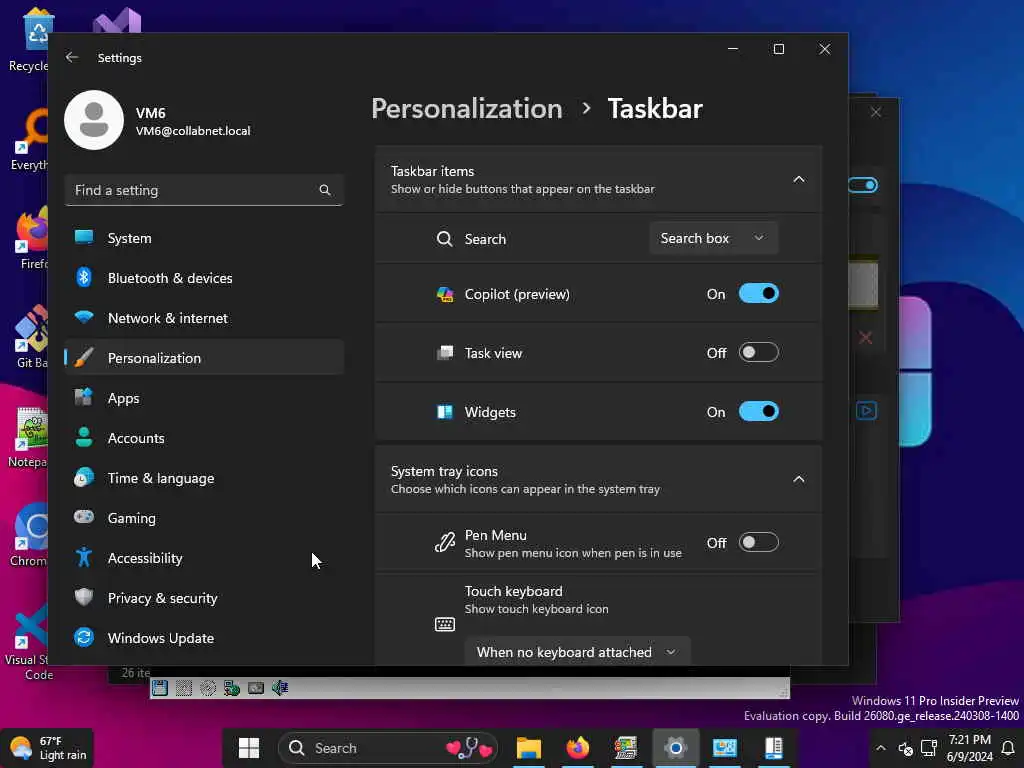Screen dimensions: 1024x768
Task: Open the Gaming settings category
Action: [204, 518]
